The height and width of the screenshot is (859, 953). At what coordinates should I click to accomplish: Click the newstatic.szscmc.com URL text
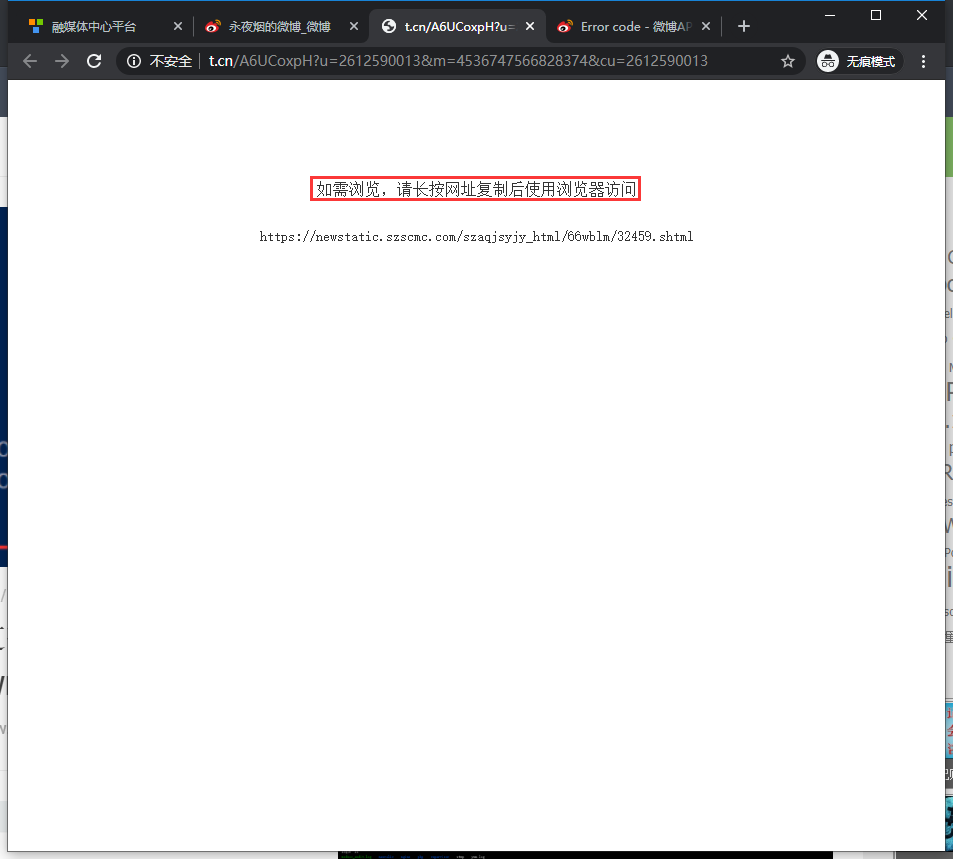click(476, 237)
